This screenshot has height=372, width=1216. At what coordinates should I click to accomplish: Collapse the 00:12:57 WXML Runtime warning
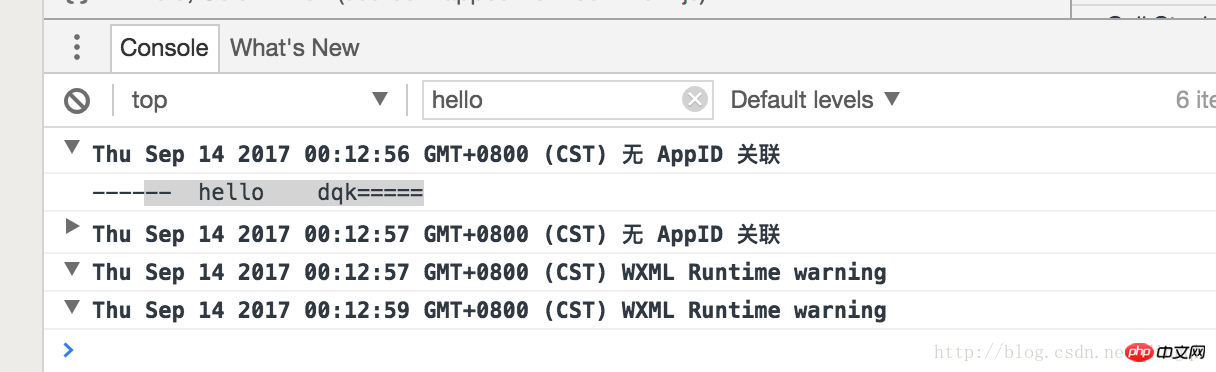pyautogui.click(x=71, y=267)
